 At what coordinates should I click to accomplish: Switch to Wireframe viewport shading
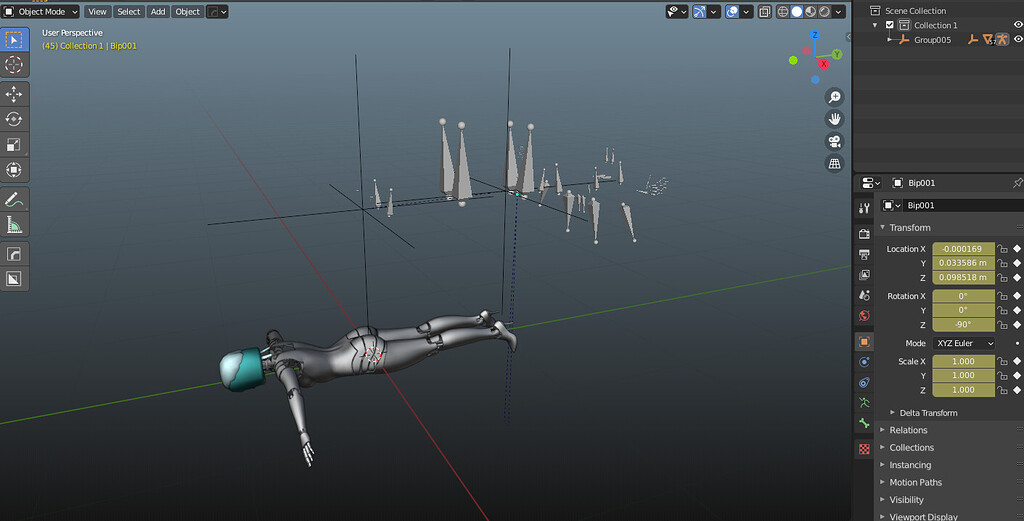pyautogui.click(x=782, y=12)
